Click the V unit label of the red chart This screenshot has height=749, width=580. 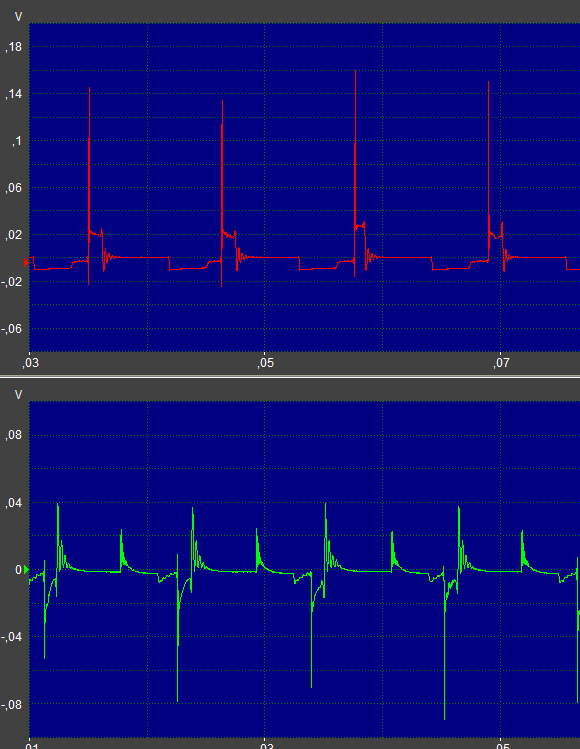[18, 17]
